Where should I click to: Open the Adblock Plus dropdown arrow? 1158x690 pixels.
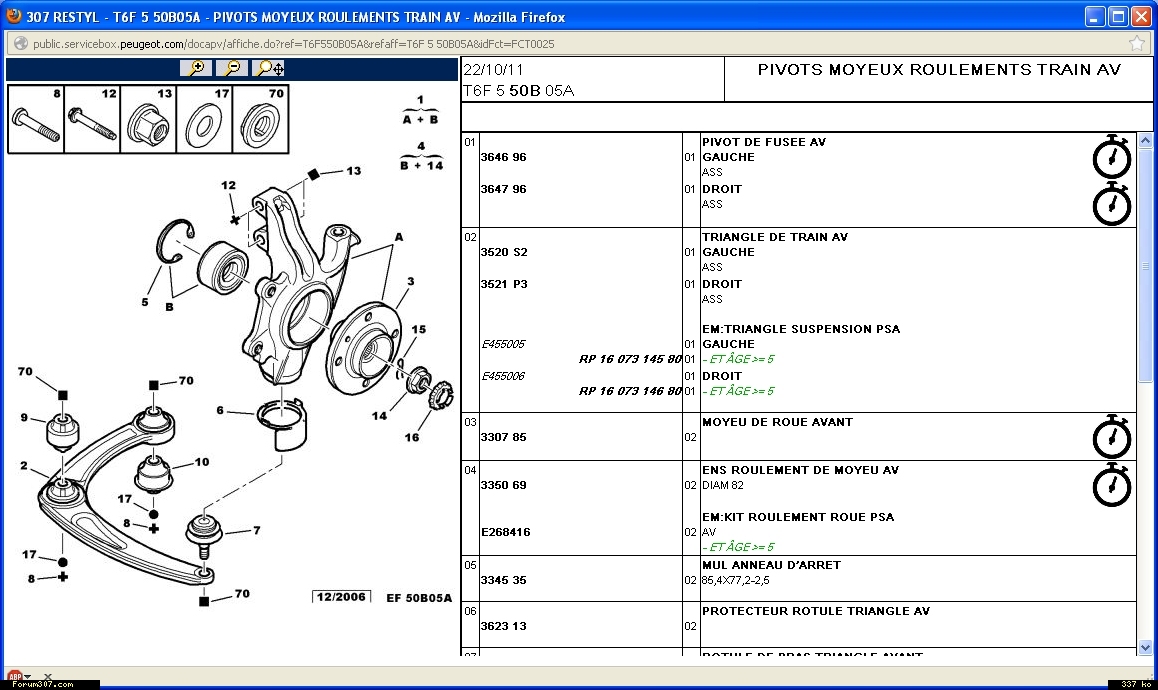coord(28,677)
